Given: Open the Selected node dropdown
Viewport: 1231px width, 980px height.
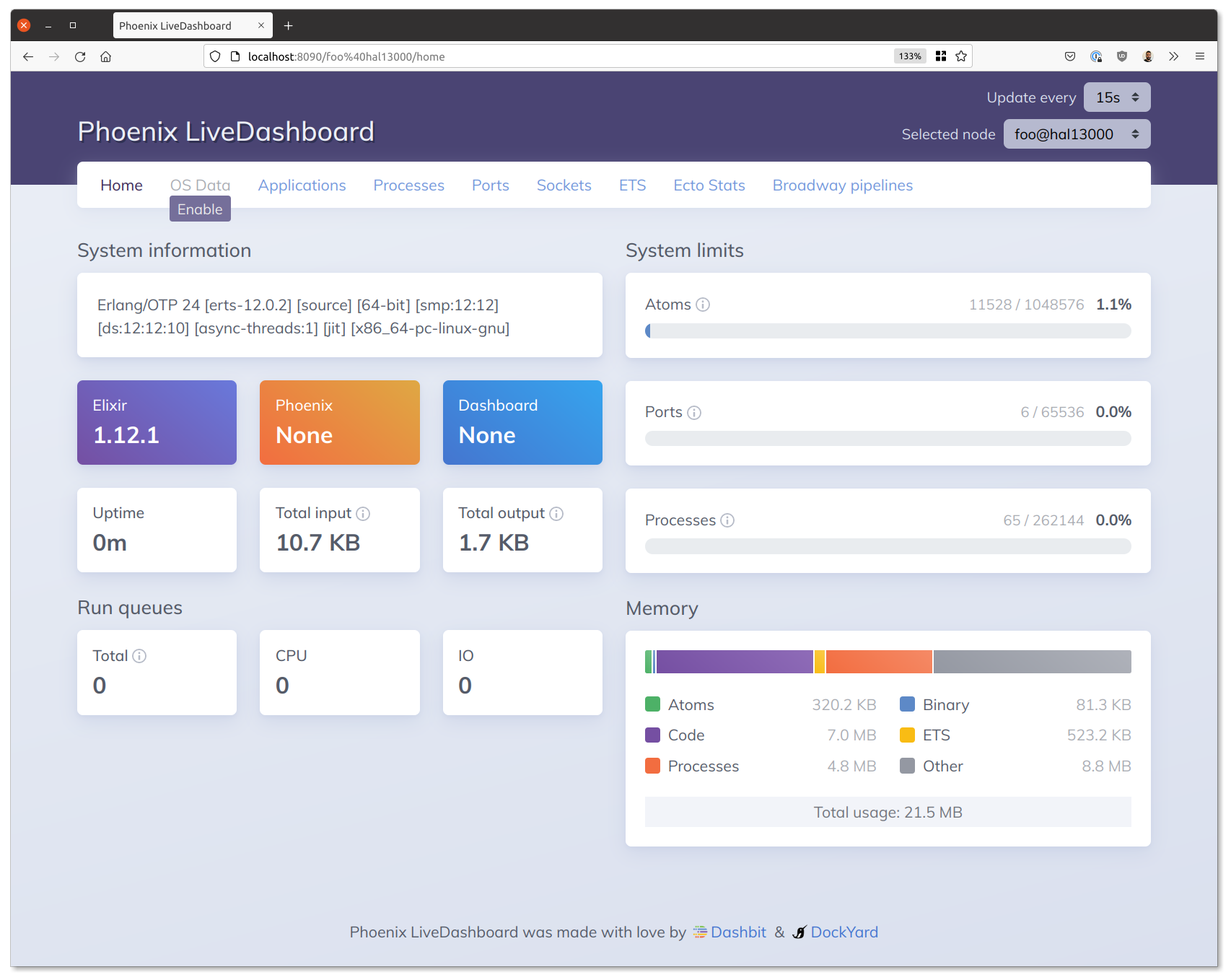Looking at the screenshot, I should click(1077, 134).
